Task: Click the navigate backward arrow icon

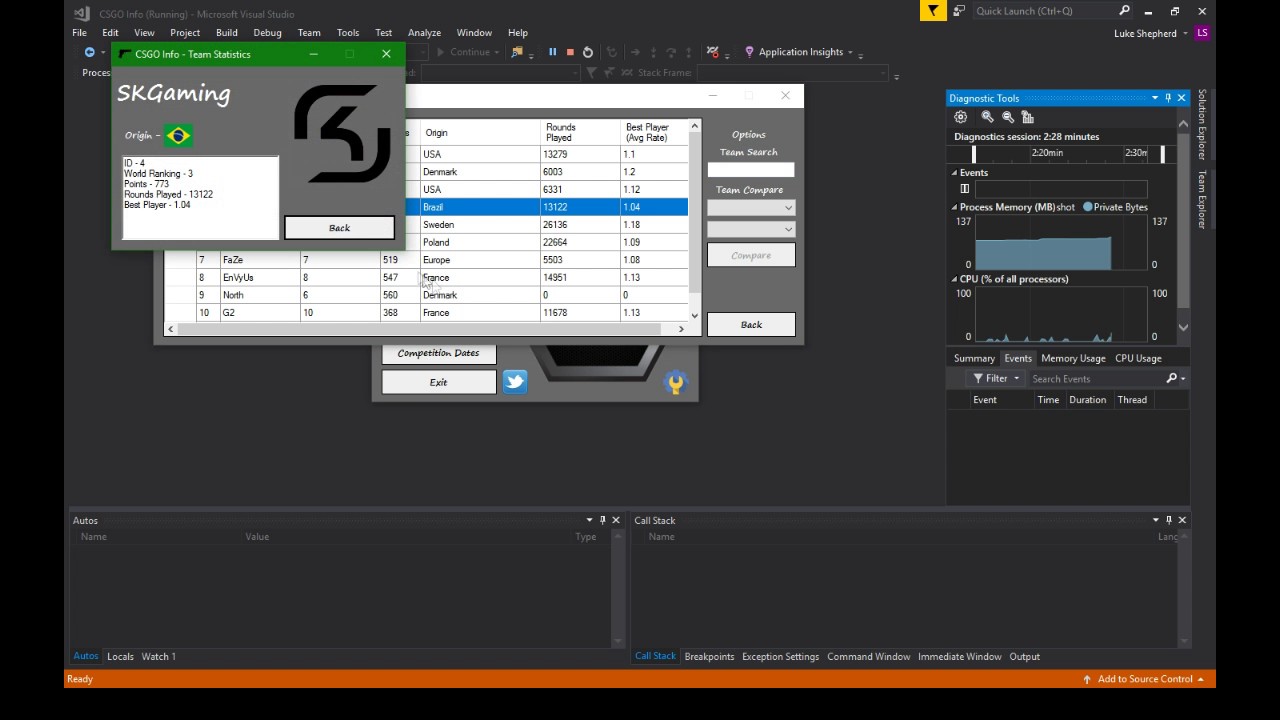Action: coord(89,52)
